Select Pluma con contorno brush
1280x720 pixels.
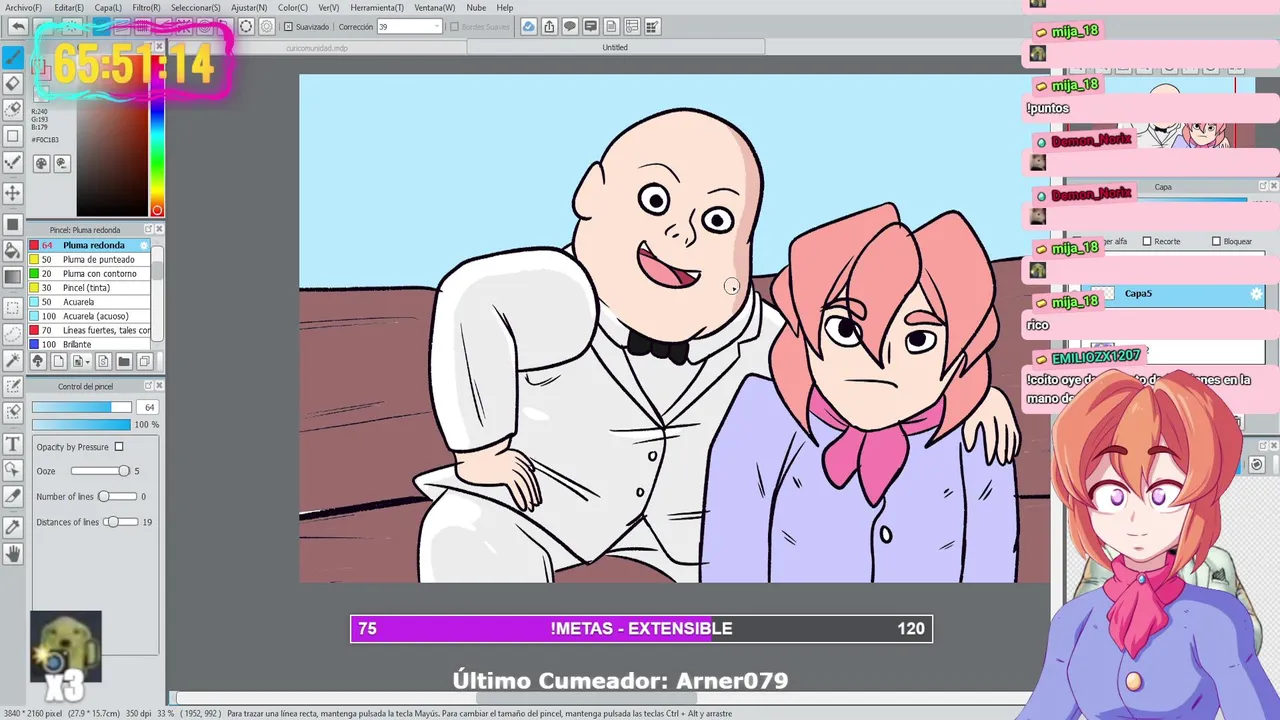coord(90,273)
